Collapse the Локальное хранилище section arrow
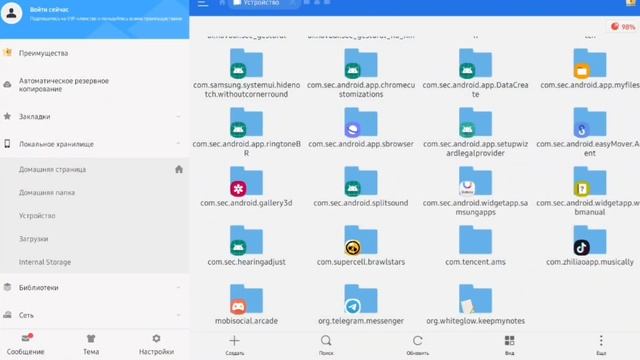Viewport: 640px width, 360px height. click(x=178, y=143)
